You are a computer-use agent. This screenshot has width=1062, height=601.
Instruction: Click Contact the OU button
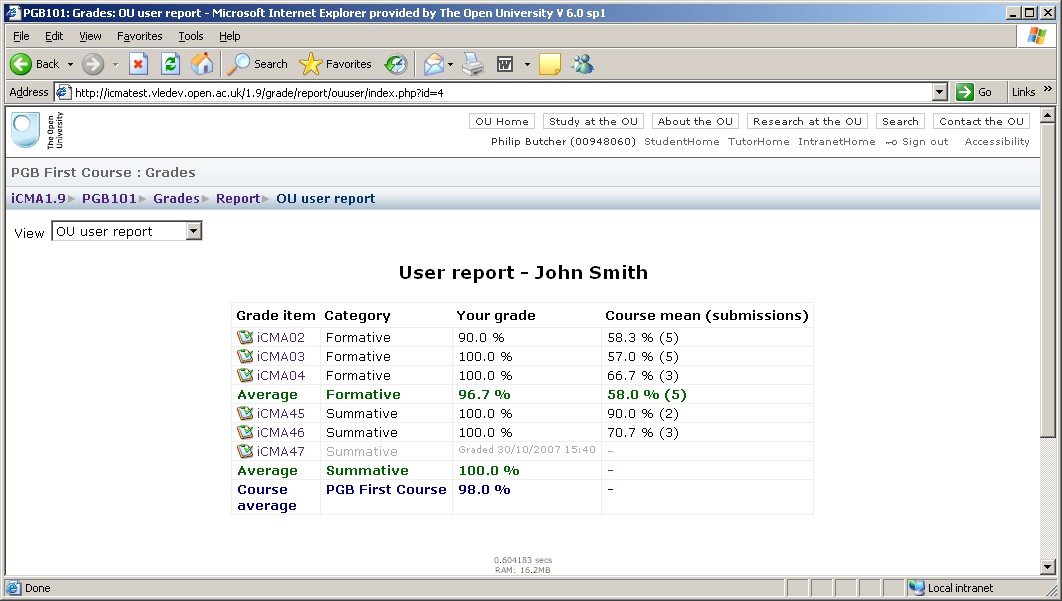981,121
